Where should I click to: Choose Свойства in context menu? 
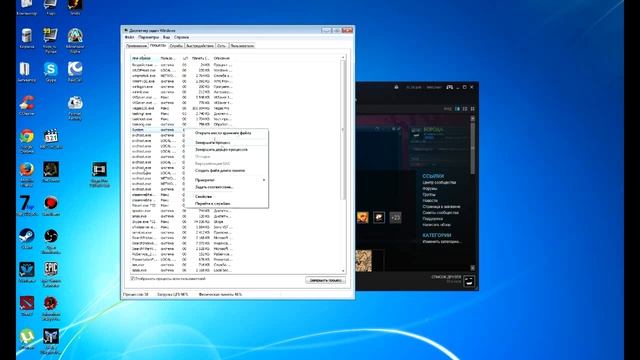pyautogui.click(x=203, y=197)
